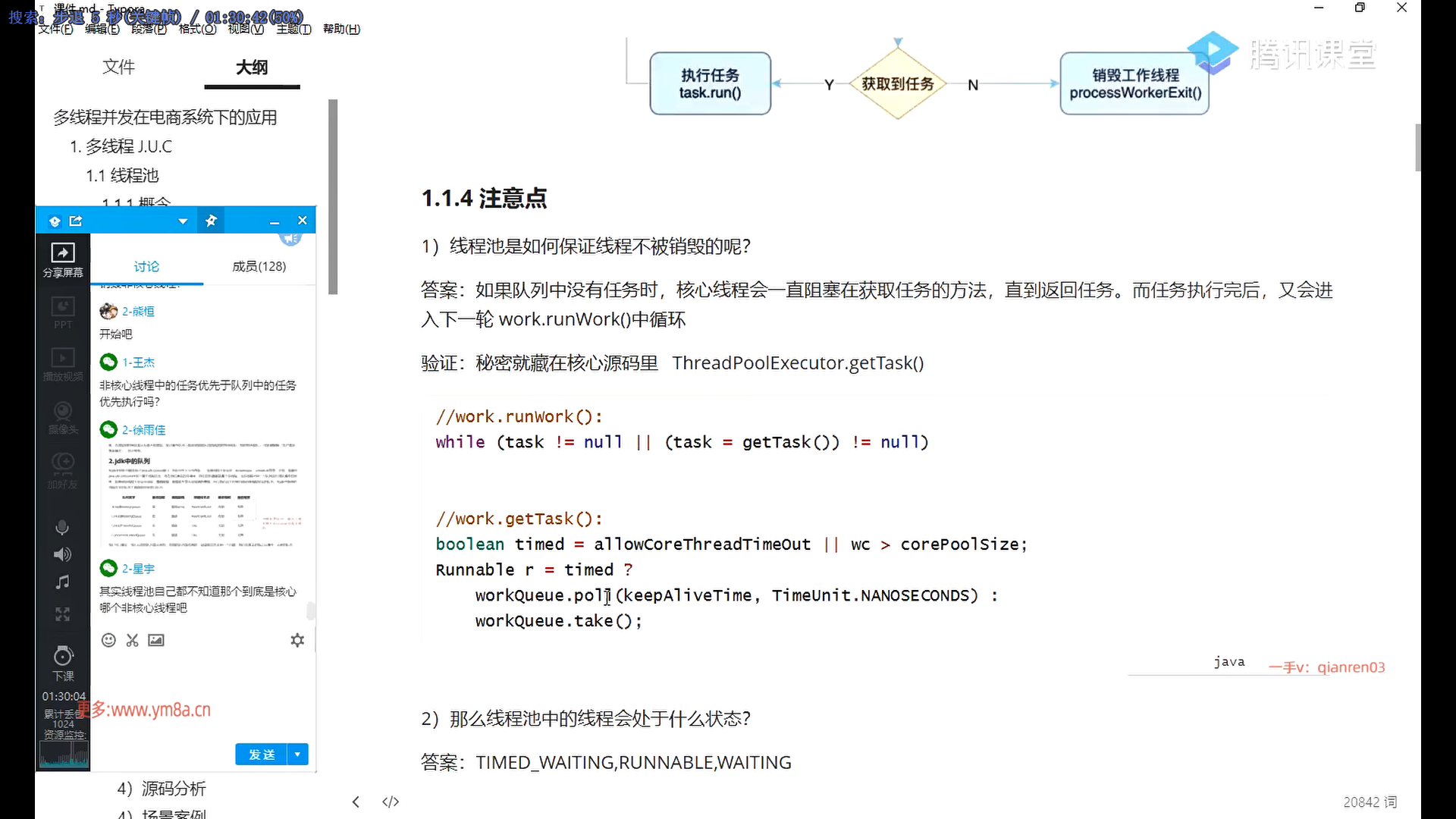Viewport: 1456px width, 819px height.
Task: Click the music note icon
Action: [62, 582]
